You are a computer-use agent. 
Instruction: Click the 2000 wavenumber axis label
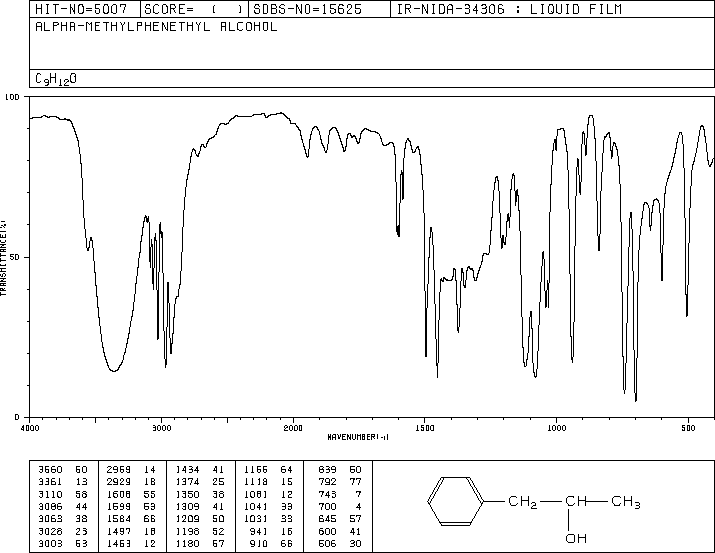293,428
